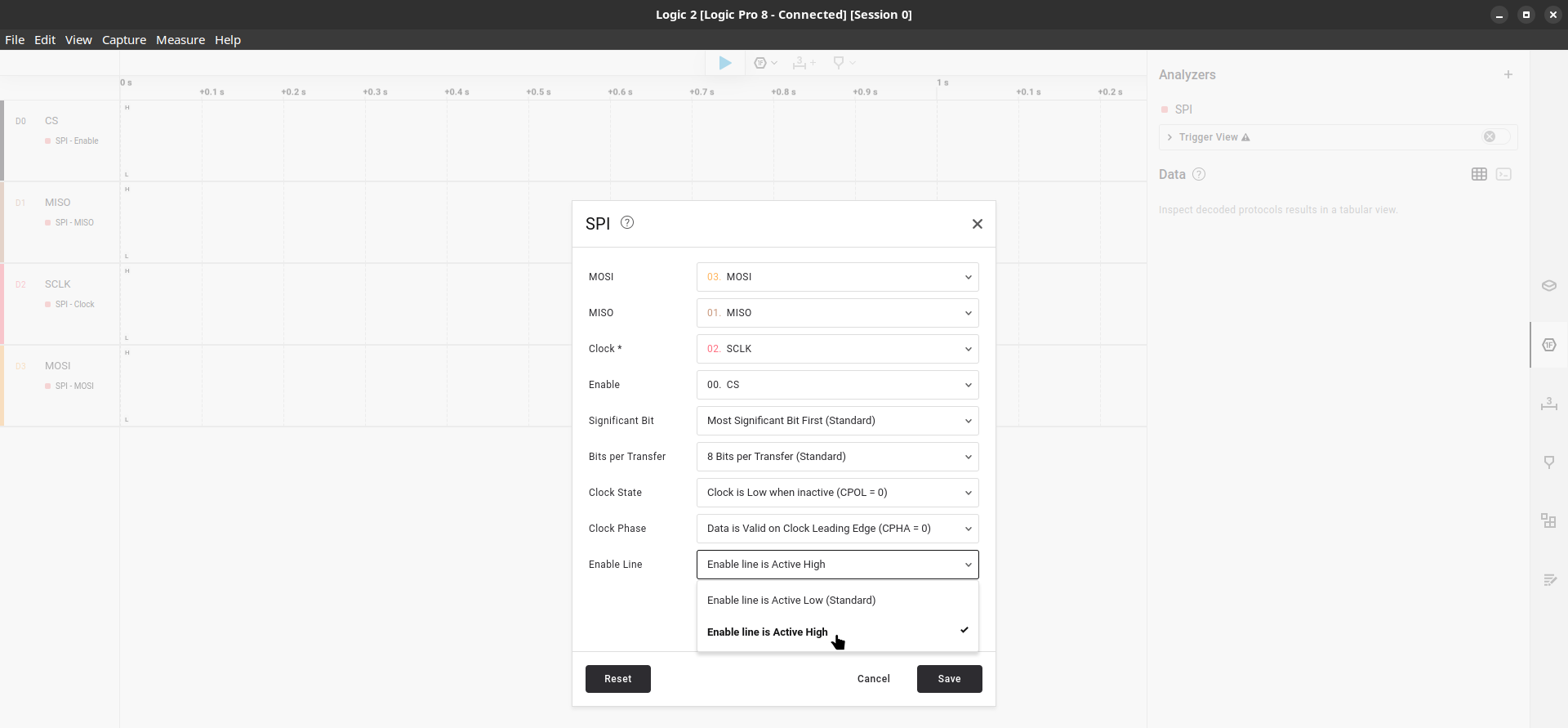Viewport: 1568px width, 728px height.
Task: Maximize the Logic 2 window
Action: 1526,15
